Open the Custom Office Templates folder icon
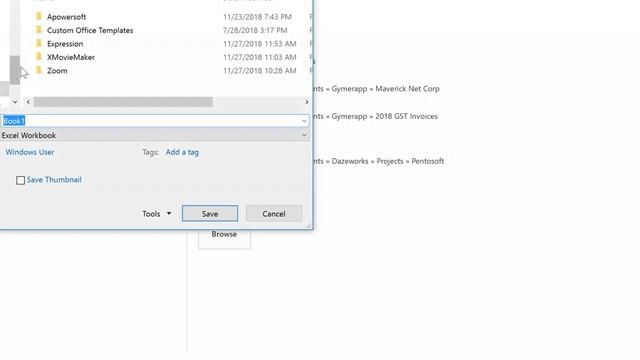Image resolution: width=640 pixels, height=360 pixels. [x=39, y=30]
